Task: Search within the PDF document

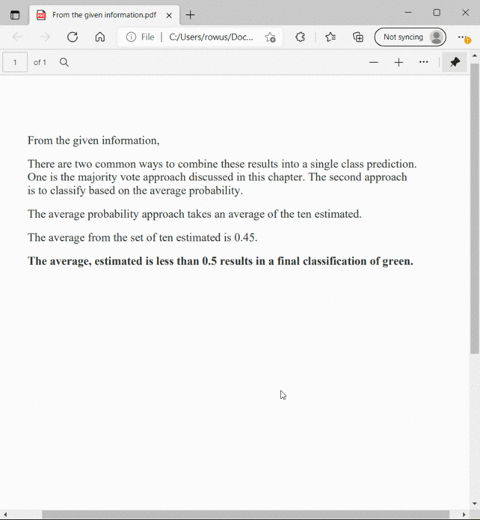Action: pyautogui.click(x=64, y=62)
